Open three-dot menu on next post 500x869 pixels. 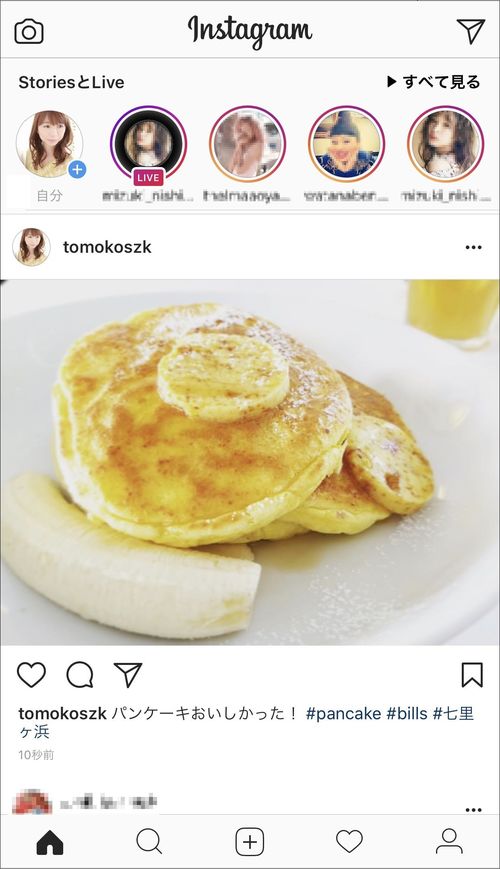(473, 810)
